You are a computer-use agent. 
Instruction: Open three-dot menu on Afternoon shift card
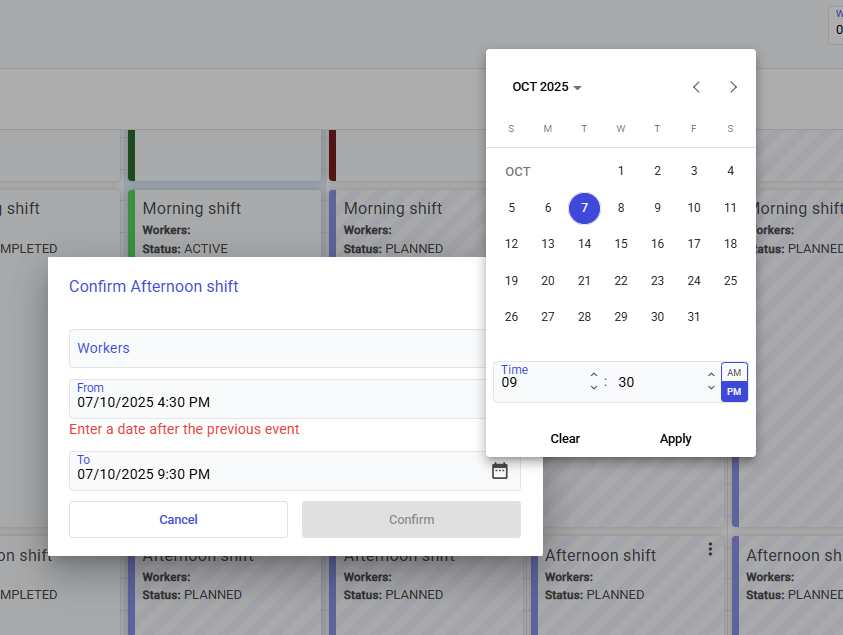click(710, 549)
